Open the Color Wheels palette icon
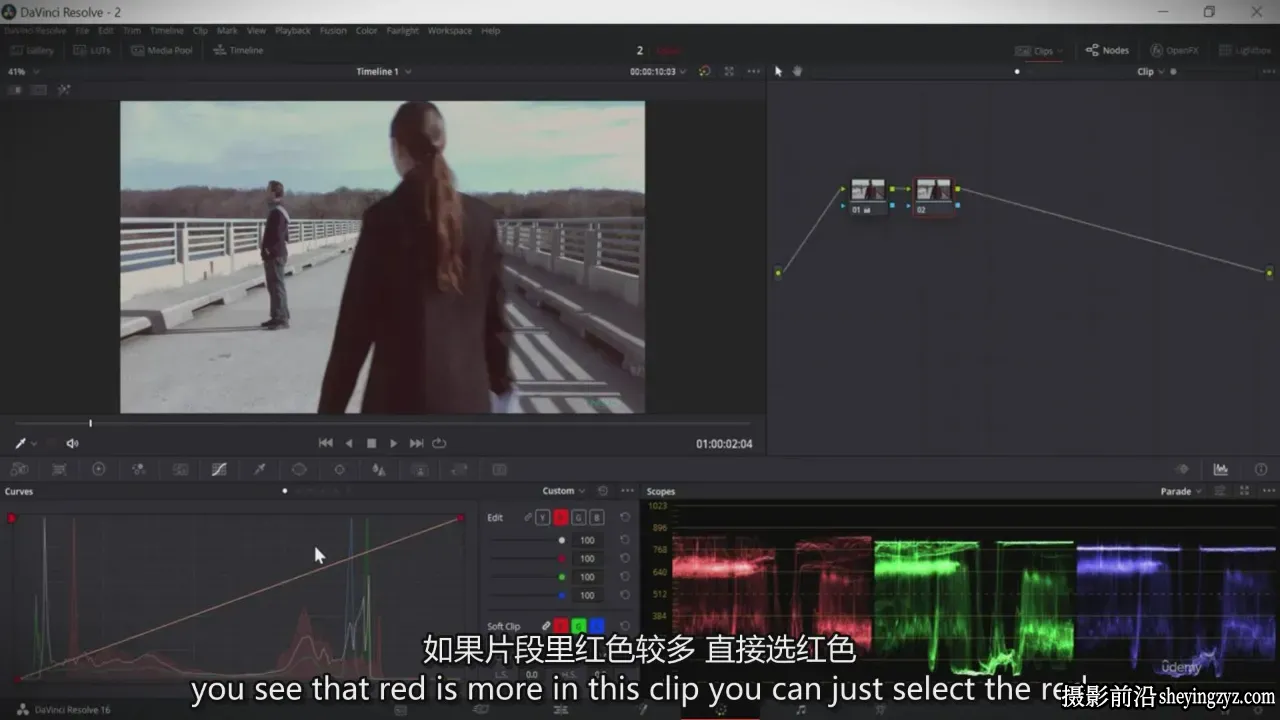 99,469
